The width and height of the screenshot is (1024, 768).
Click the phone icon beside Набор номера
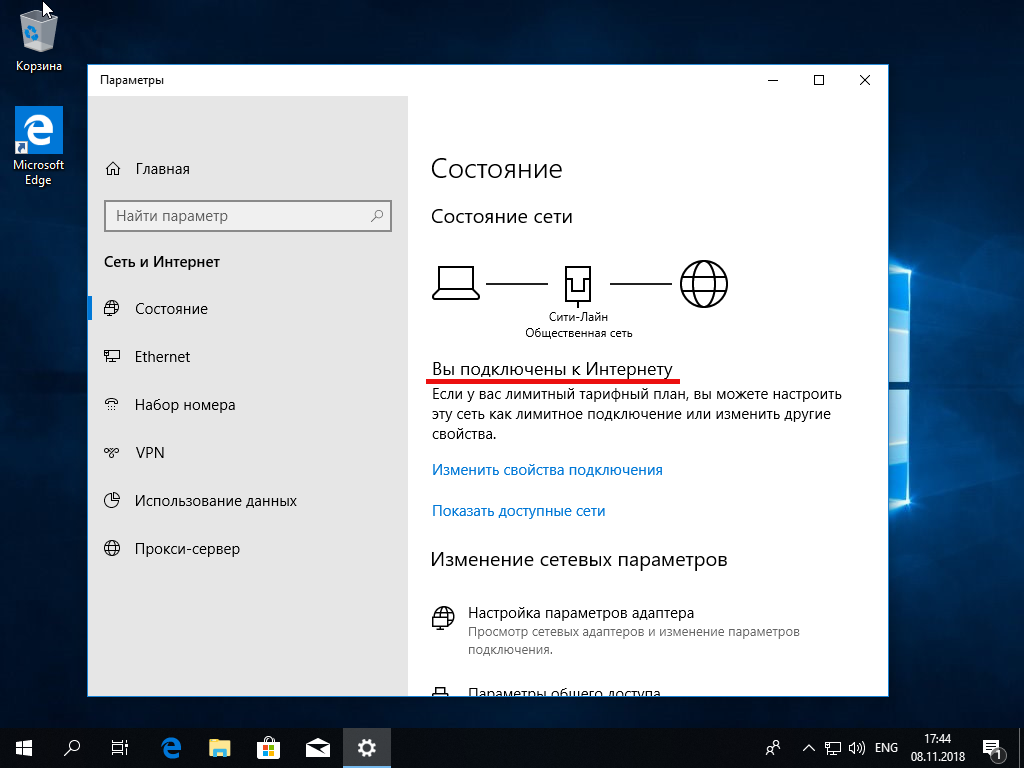click(112, 405)
